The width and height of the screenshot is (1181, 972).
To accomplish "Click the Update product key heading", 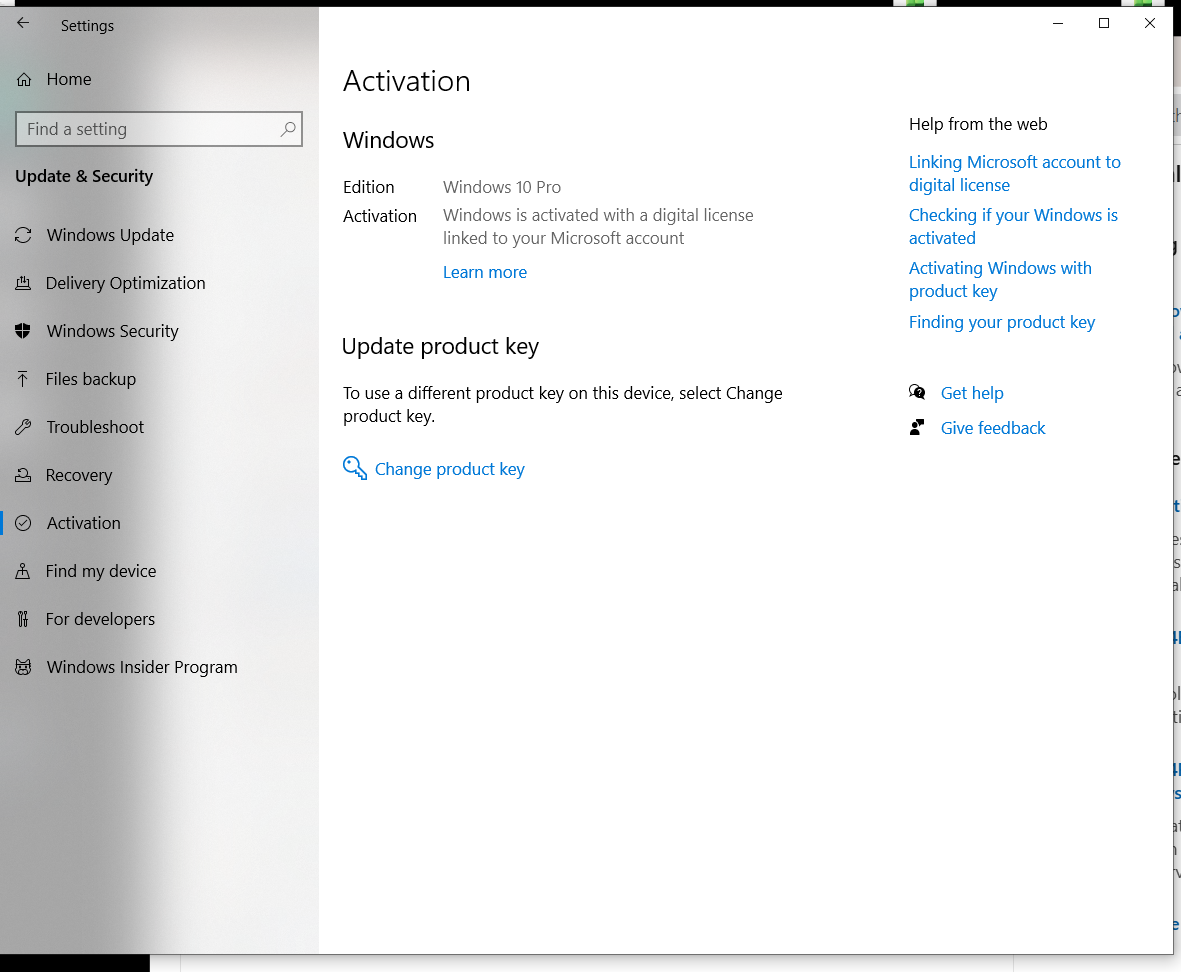I will coord(441,346).
